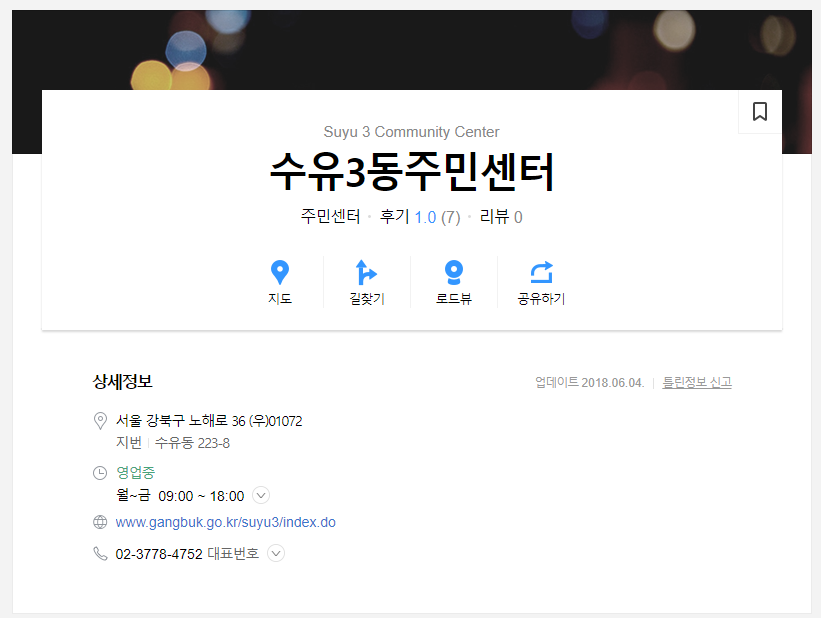Click the phone number 02-3778-4752

[x=159, y=554]
